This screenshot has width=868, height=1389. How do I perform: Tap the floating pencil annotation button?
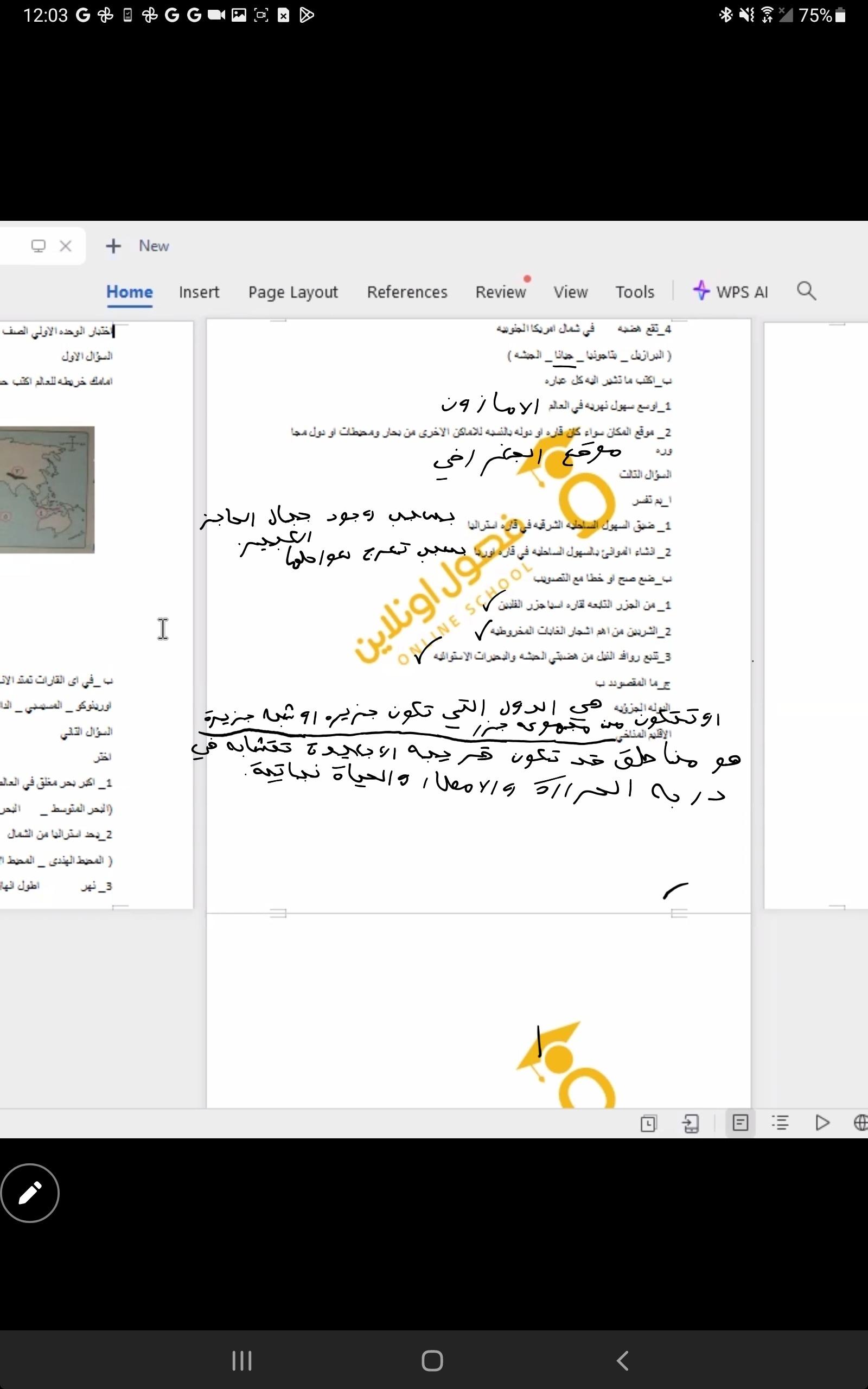pyautogui.click(x=30, y=1193)
